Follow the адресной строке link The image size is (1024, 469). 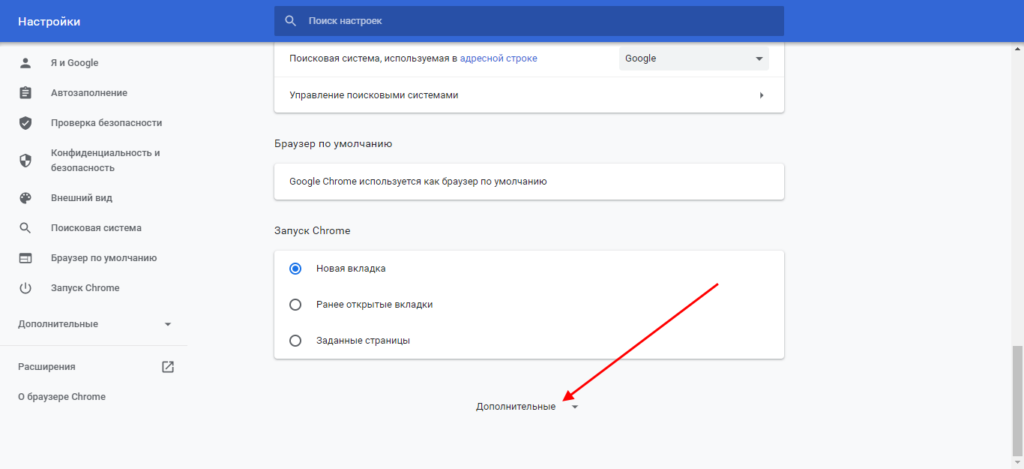pos(498,59)
